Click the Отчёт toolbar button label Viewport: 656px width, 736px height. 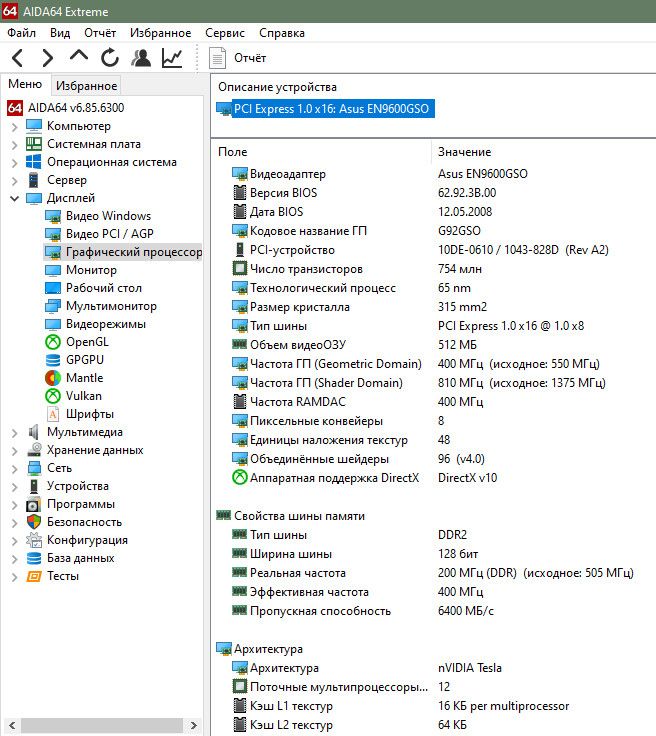(250, 58)
